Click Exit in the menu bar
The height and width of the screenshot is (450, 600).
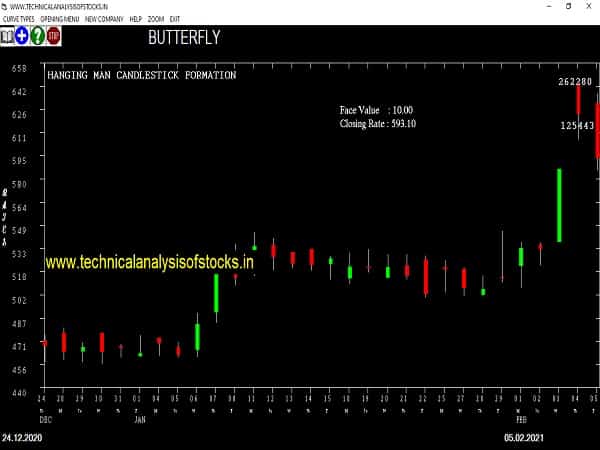175,19
